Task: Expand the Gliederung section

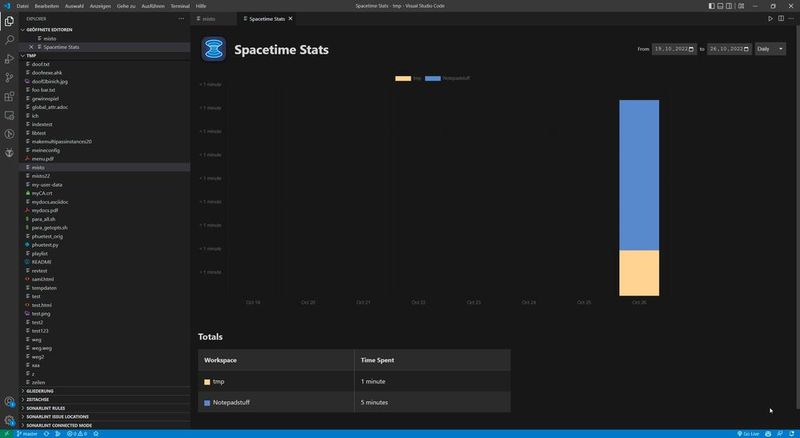Action: click(105, 391)
